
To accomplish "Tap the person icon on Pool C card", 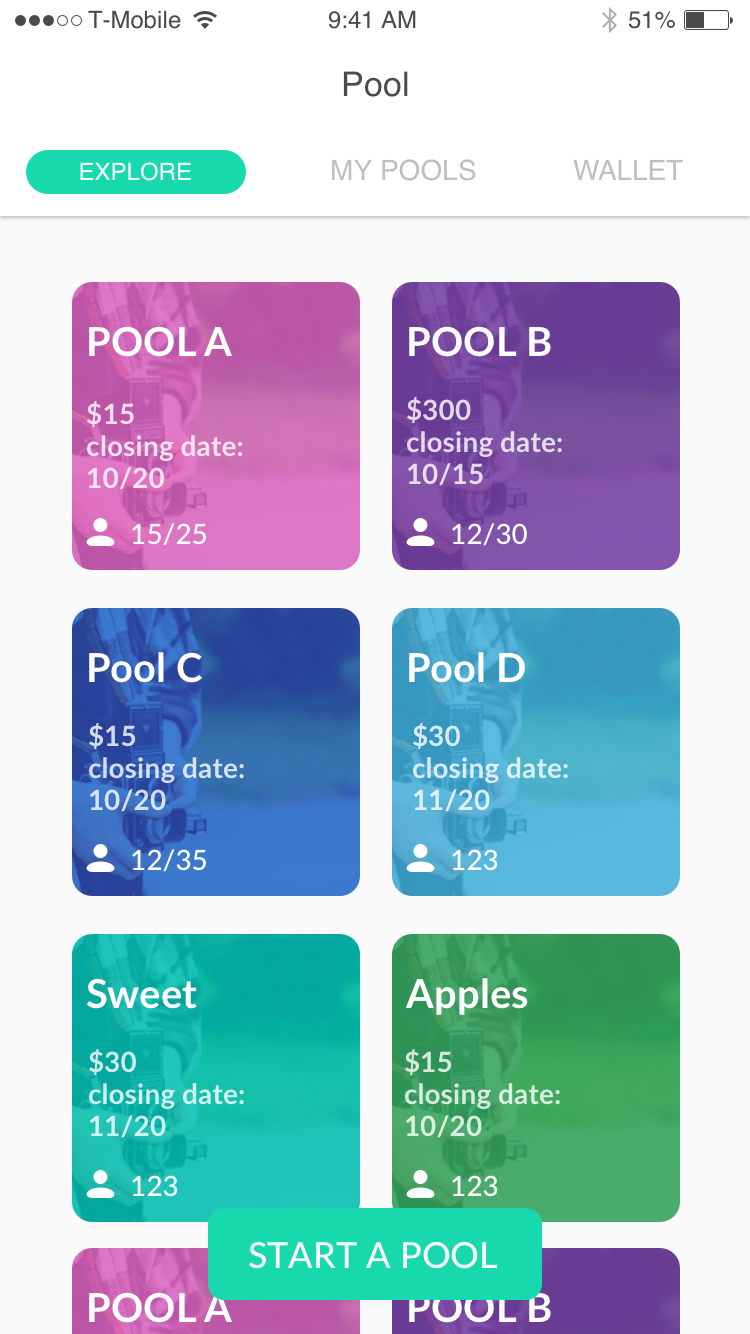I will click(x=101, y=859).
